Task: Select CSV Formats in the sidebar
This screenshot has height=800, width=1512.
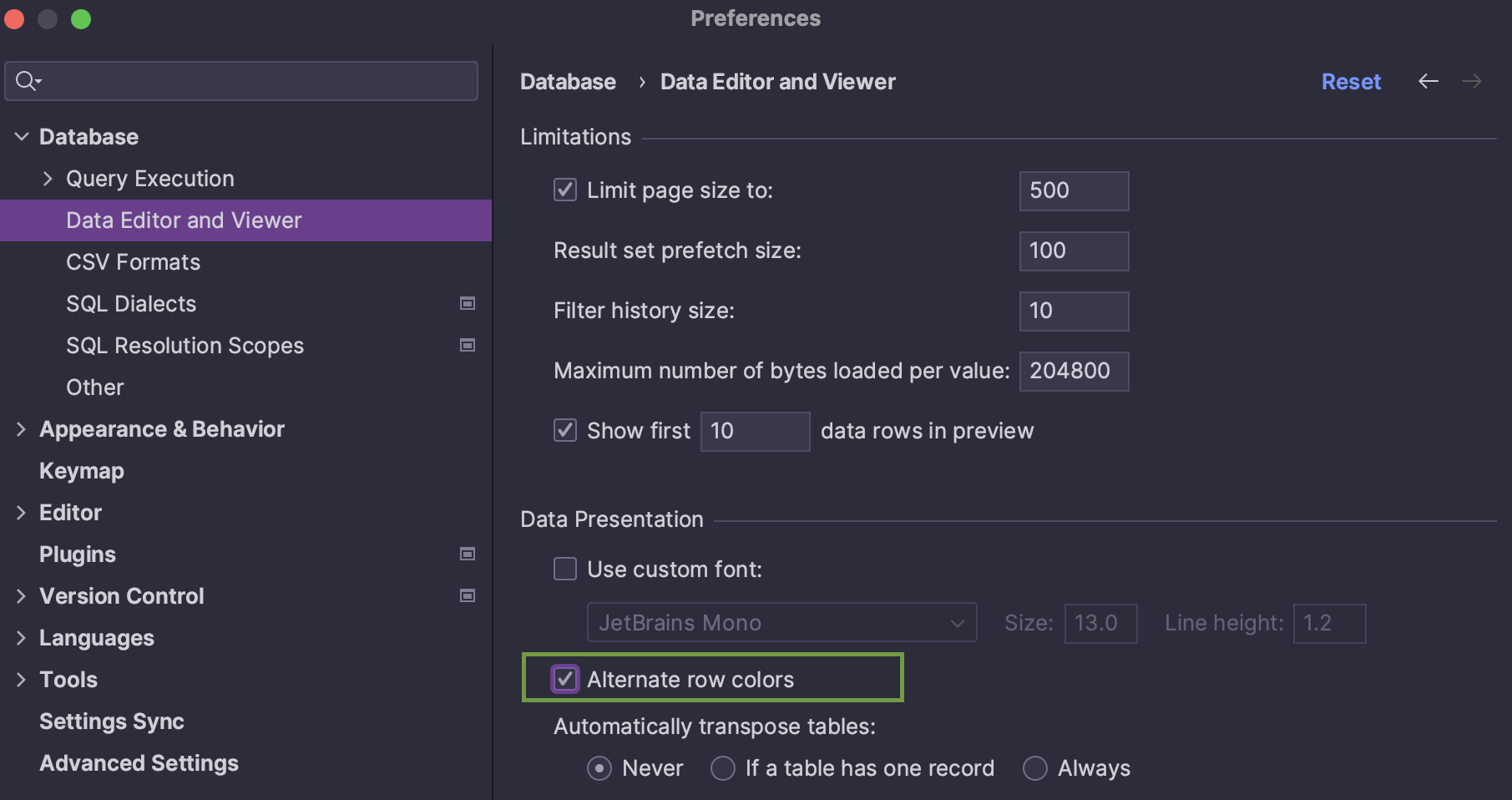Action: pos(133,261)
